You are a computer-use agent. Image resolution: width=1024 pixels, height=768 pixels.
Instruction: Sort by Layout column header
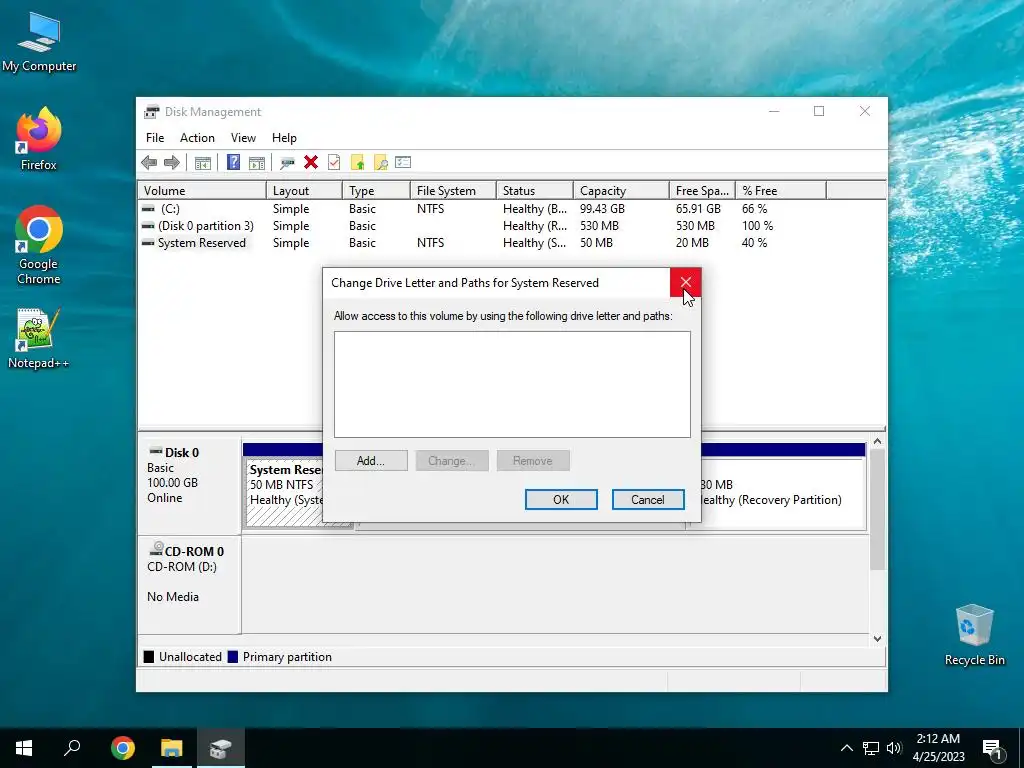304,191
